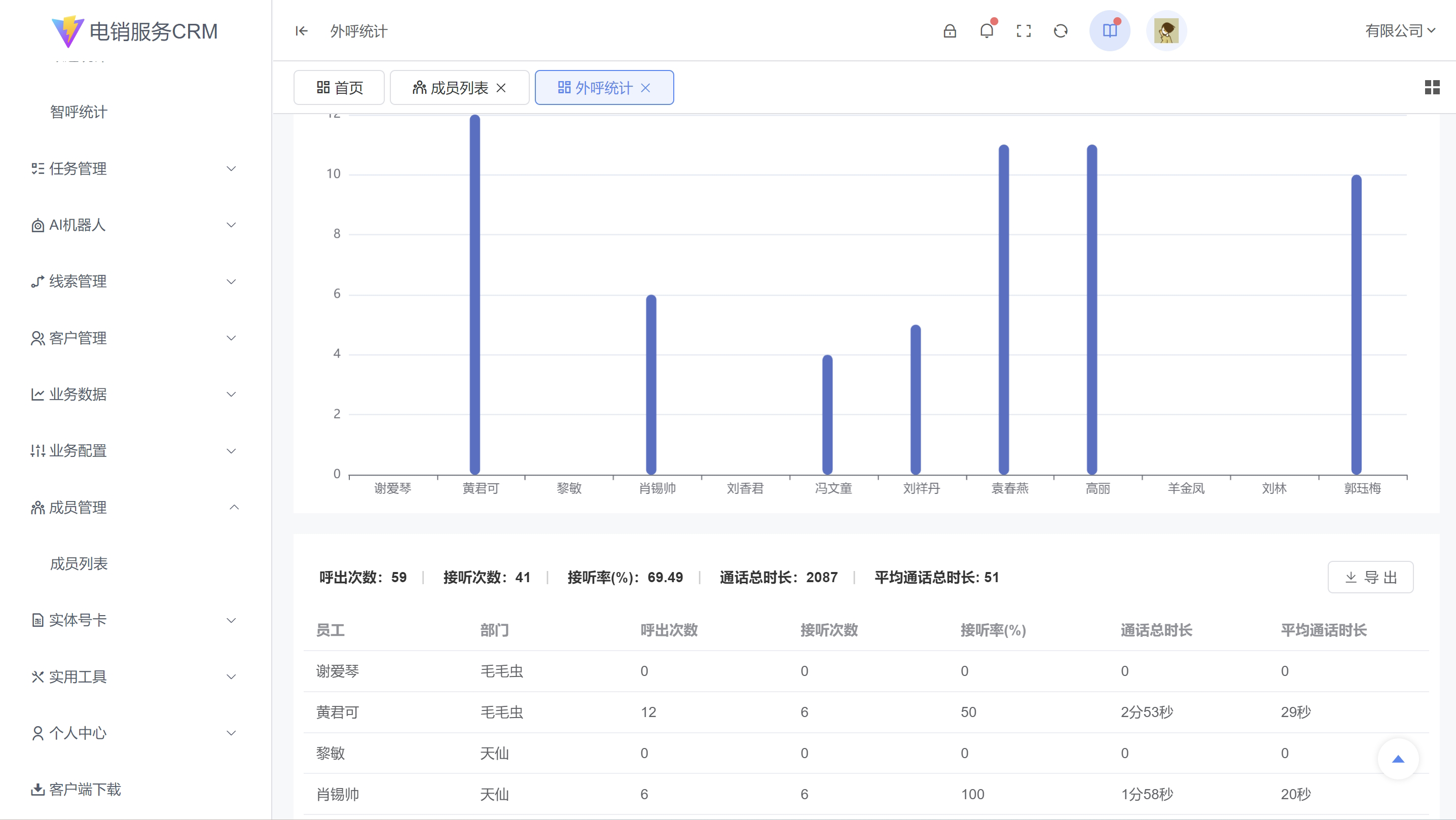Click the 黄君可 bar in chart

tap(475, 295)
